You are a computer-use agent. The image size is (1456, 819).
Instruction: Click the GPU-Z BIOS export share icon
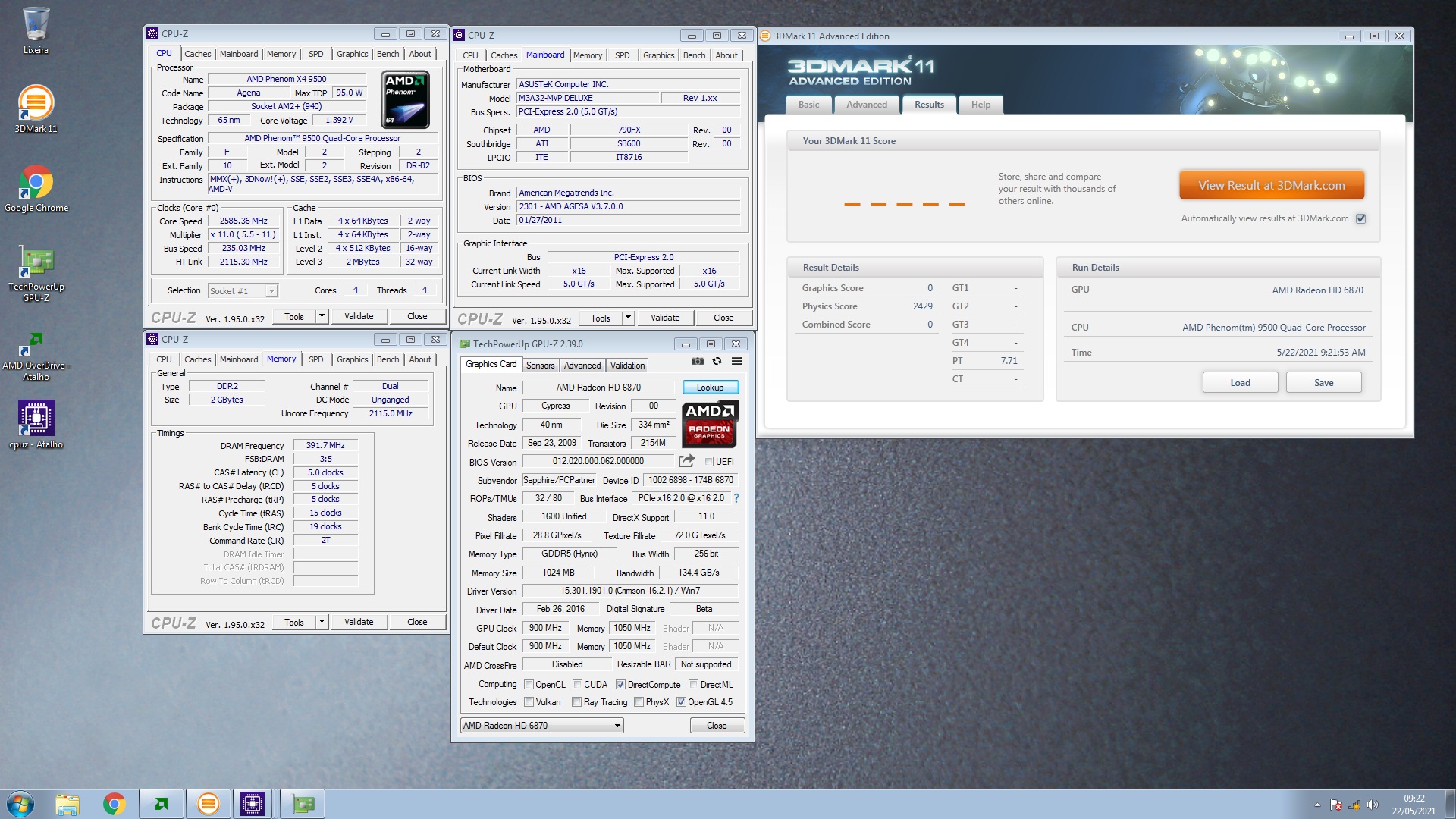pos(686,461)
